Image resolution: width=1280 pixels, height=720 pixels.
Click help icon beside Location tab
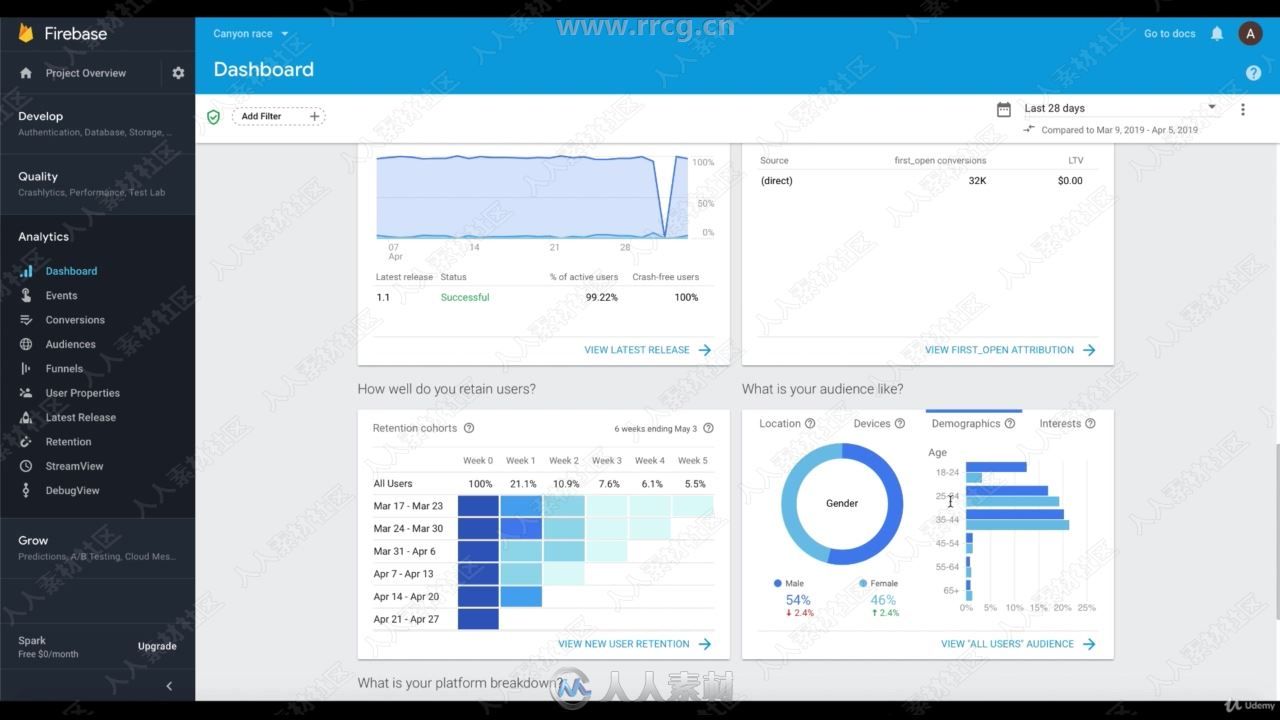click(x=810, y=424)
